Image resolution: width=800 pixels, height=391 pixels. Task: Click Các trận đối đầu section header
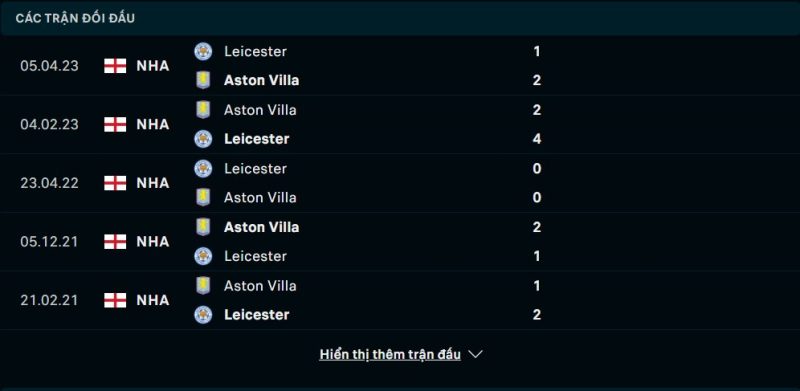pyautogui.click(x=75, y=18)
